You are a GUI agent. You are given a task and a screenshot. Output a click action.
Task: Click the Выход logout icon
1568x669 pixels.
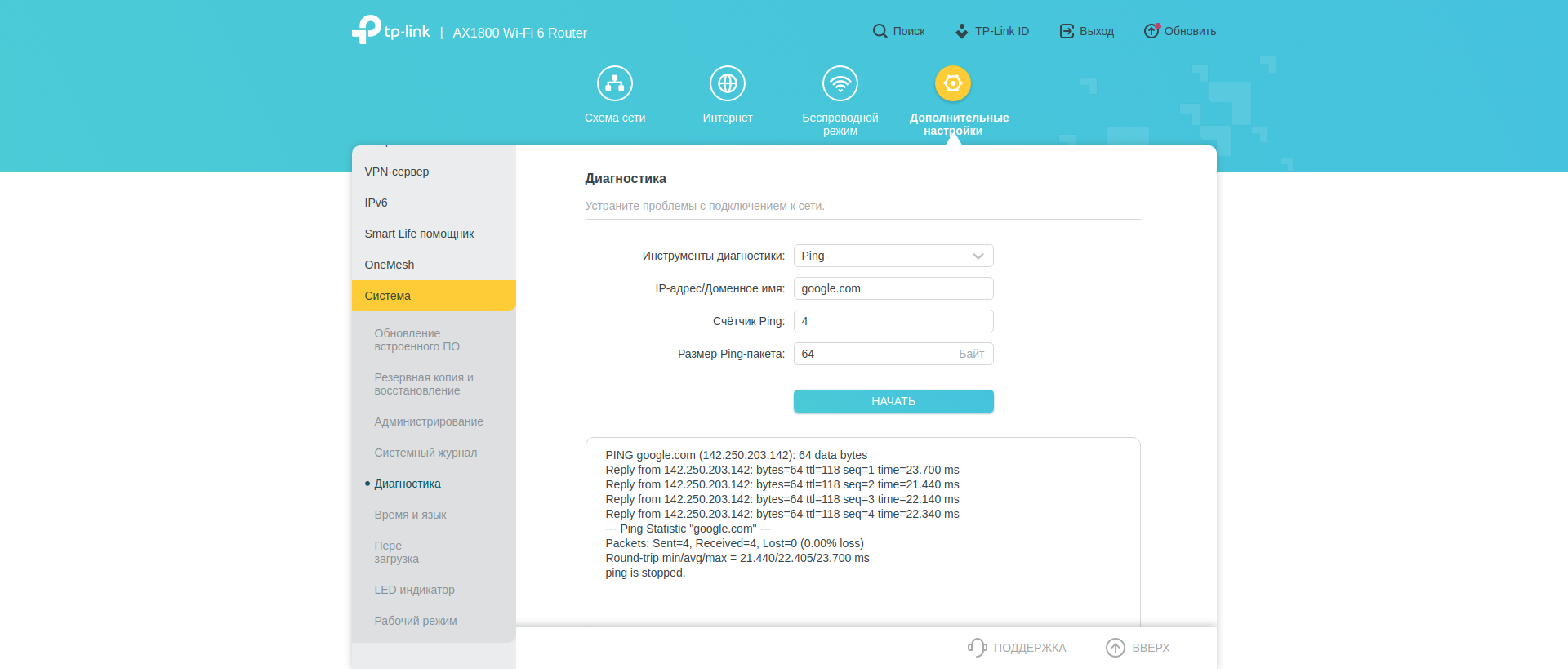pyautogui.click(x=1067, y=31)
